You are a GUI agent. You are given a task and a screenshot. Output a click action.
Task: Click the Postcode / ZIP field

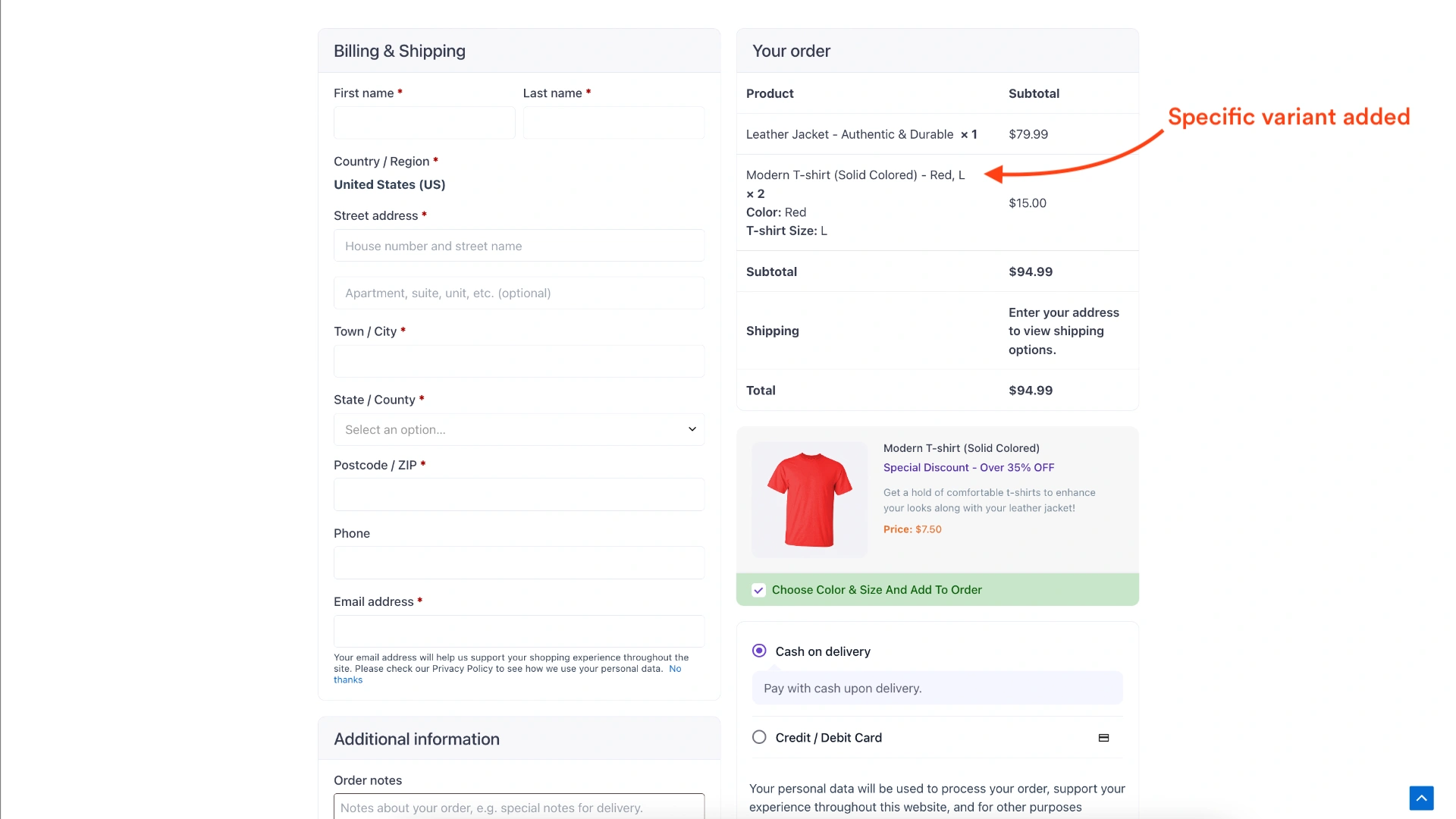(519, 494)
